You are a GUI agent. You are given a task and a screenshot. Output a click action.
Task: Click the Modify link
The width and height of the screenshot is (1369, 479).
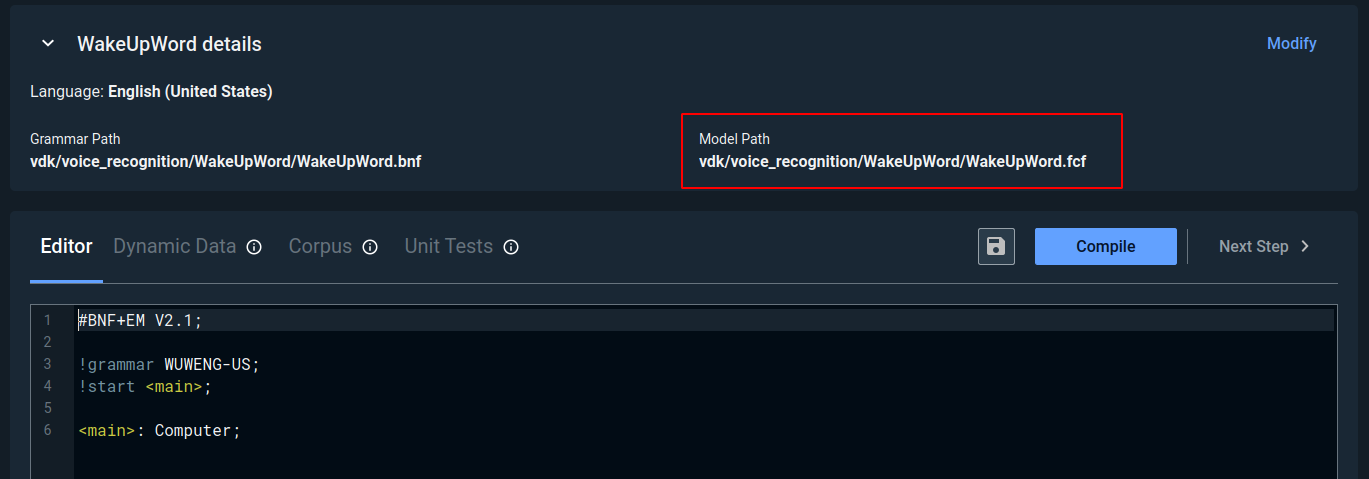pos(1291,44)
